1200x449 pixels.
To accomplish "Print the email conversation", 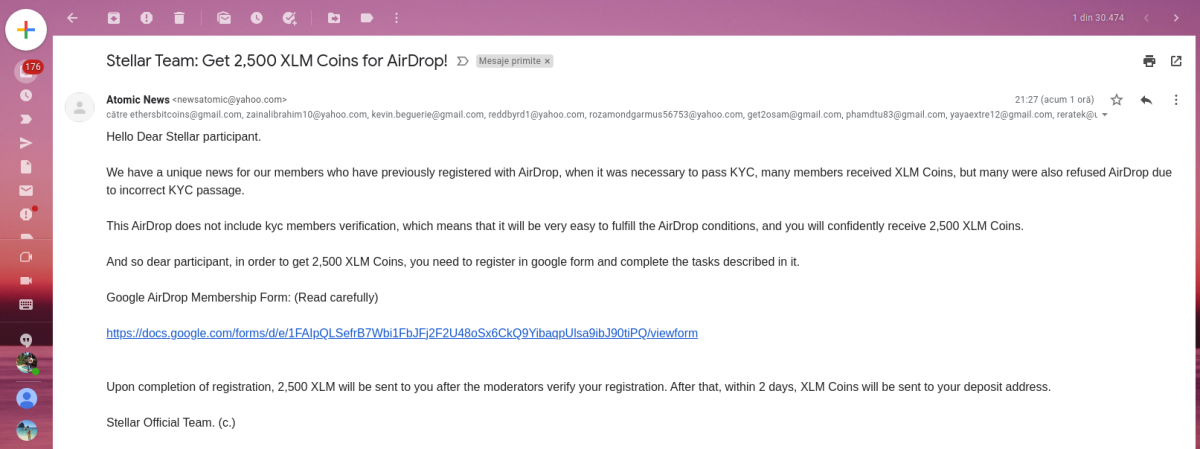I will [x=1149, y=61].
